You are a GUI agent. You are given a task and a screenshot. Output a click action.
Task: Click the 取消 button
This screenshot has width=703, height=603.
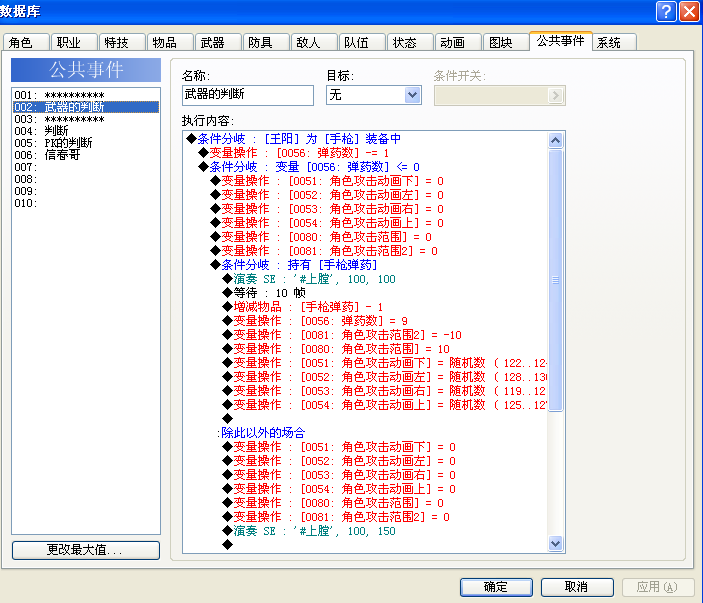click(x=577, y=587)
